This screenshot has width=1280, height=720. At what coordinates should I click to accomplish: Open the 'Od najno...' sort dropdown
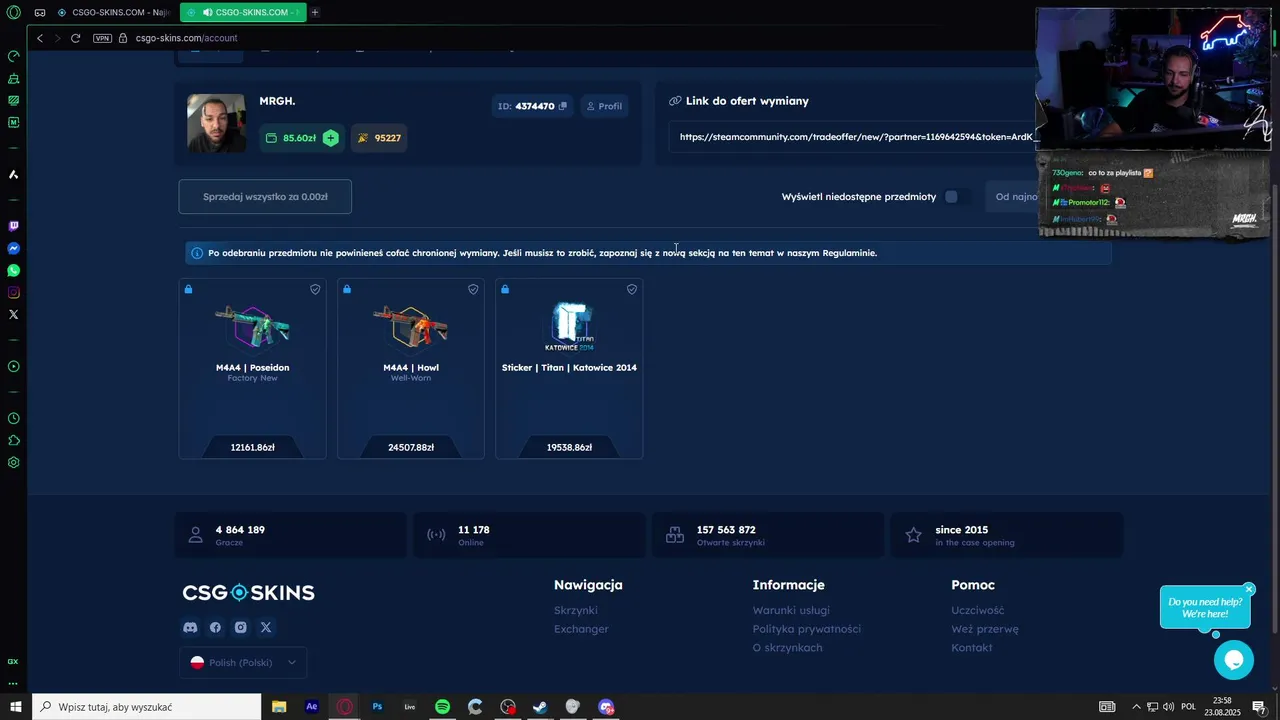pyautogui.click(x=1012, y=197)
